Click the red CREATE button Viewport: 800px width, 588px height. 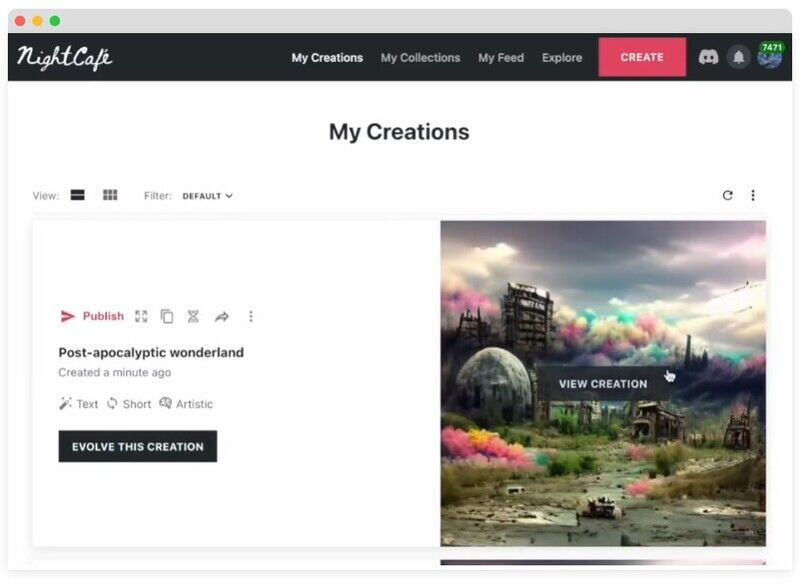pos(642,57)
